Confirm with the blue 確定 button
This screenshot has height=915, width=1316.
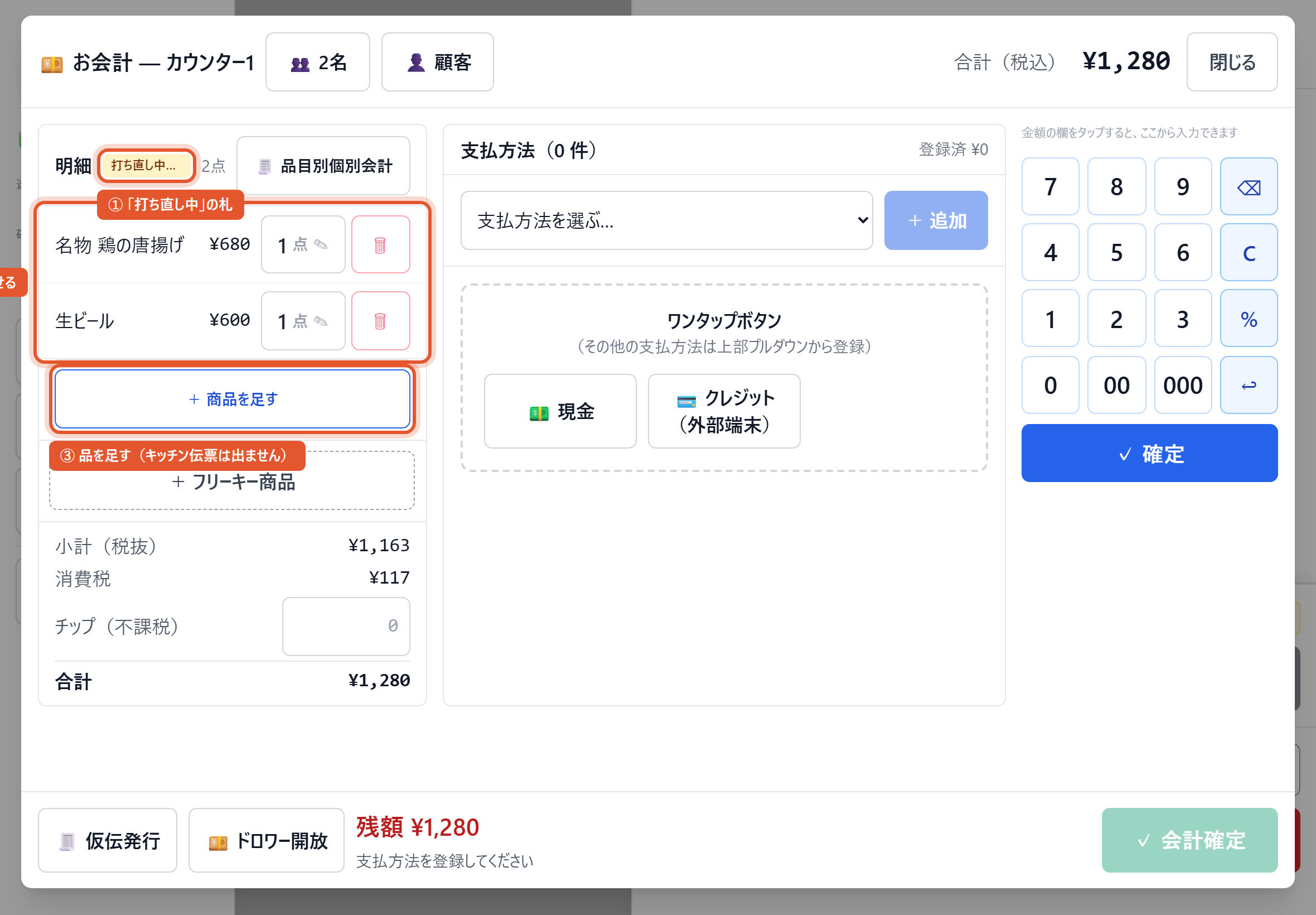point(1149,454)
